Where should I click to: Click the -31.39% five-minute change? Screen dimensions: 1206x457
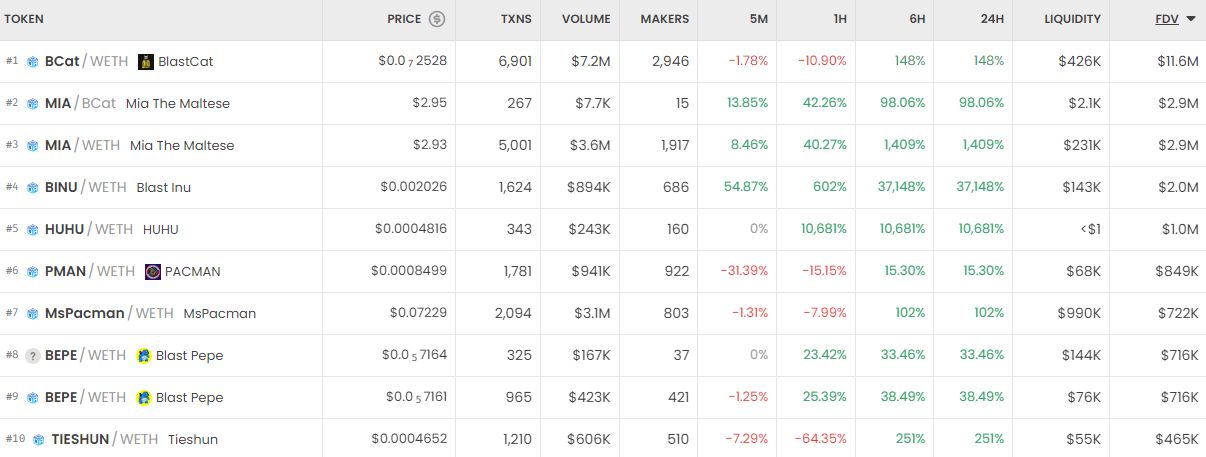745,271
